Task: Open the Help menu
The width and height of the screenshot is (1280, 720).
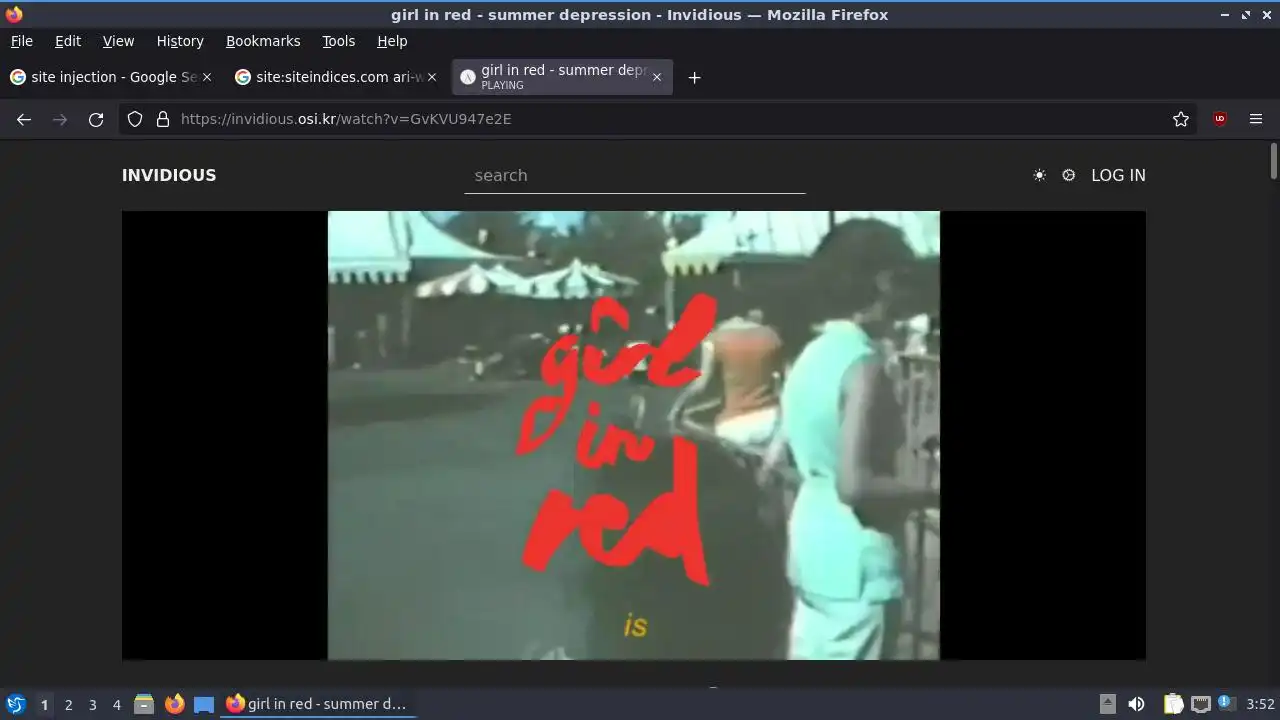Action: click(x=392, y=41)
